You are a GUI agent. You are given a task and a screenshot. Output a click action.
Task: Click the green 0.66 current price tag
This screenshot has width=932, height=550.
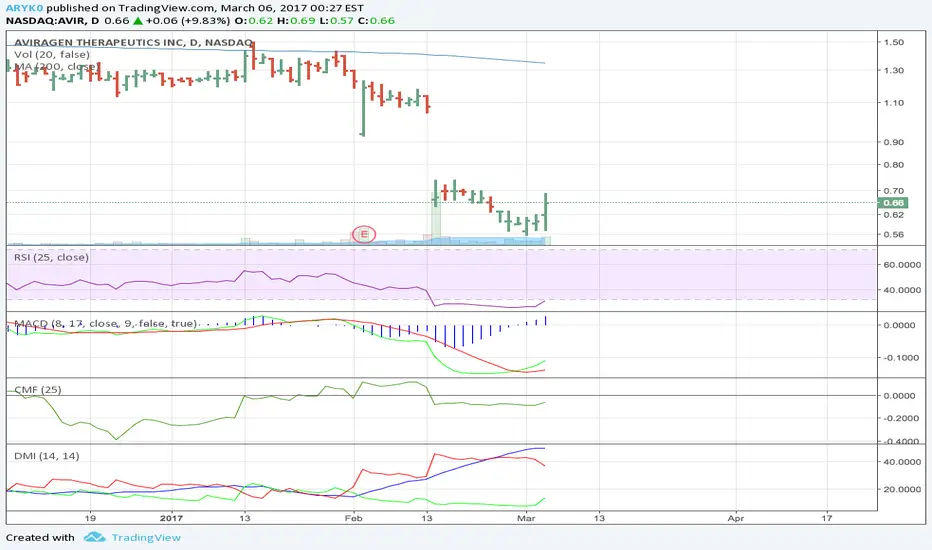(893, 203)
